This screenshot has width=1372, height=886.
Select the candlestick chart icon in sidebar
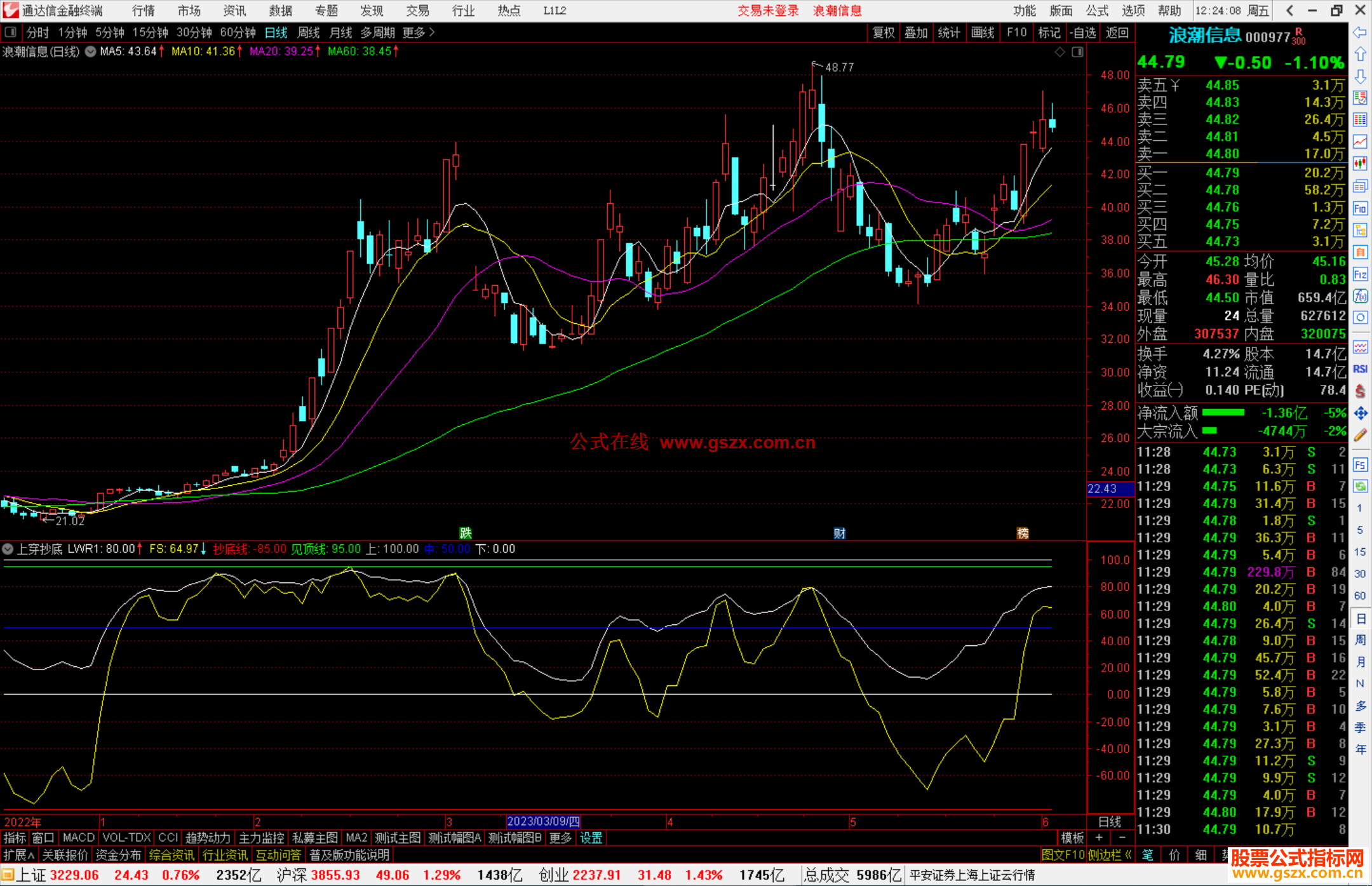tap(1360, 164)
